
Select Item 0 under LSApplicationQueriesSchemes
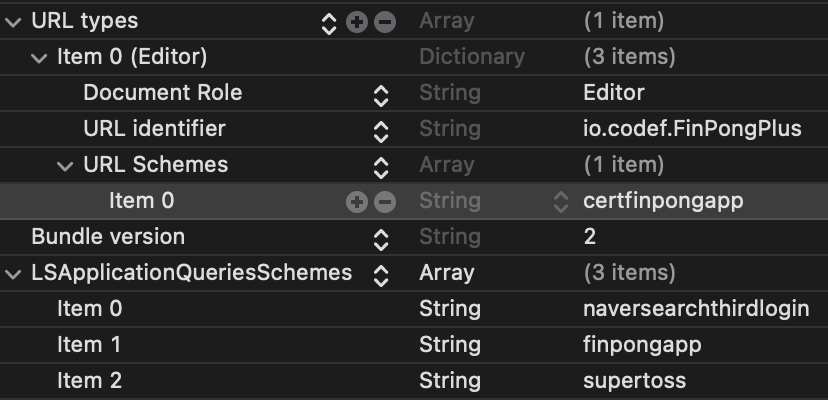pyautogui.click(x=89, y=309)
